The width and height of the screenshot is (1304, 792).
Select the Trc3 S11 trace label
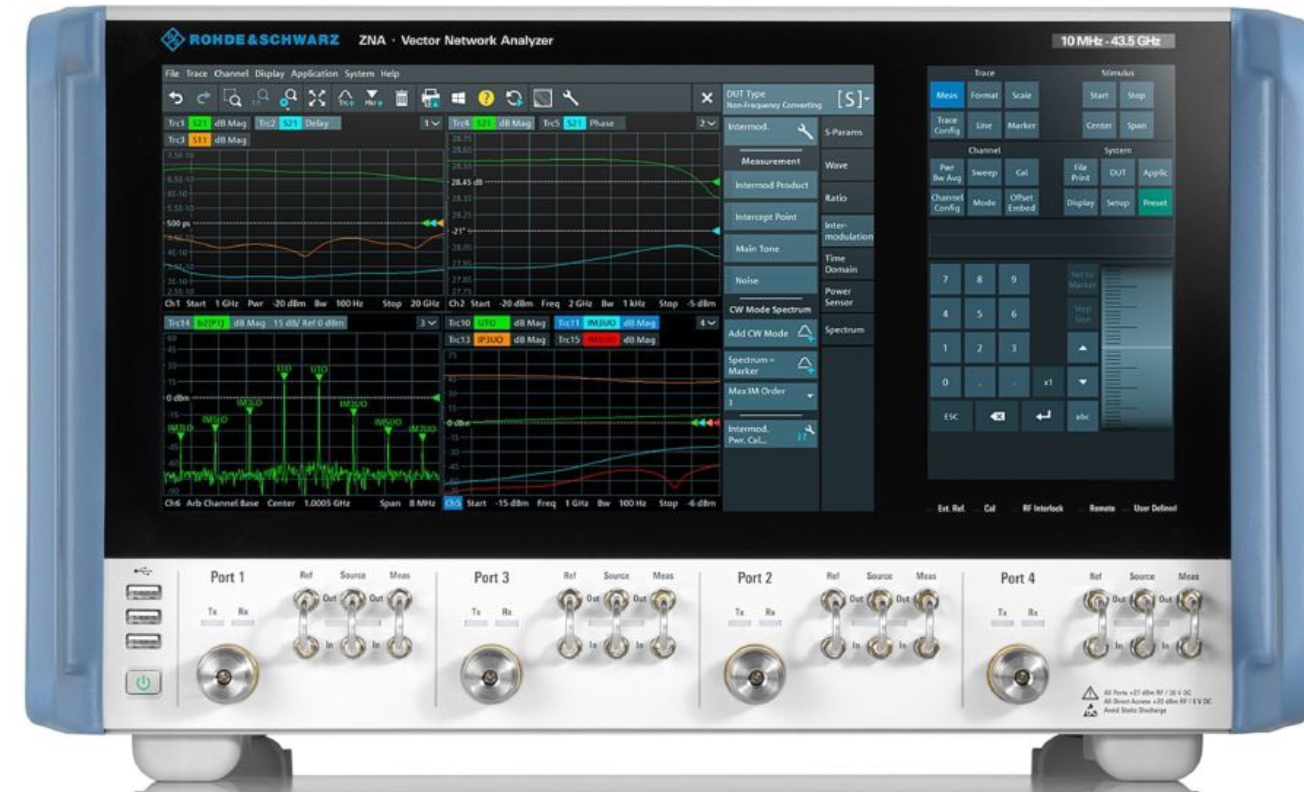pyautogui.click(x=206, y=140)
